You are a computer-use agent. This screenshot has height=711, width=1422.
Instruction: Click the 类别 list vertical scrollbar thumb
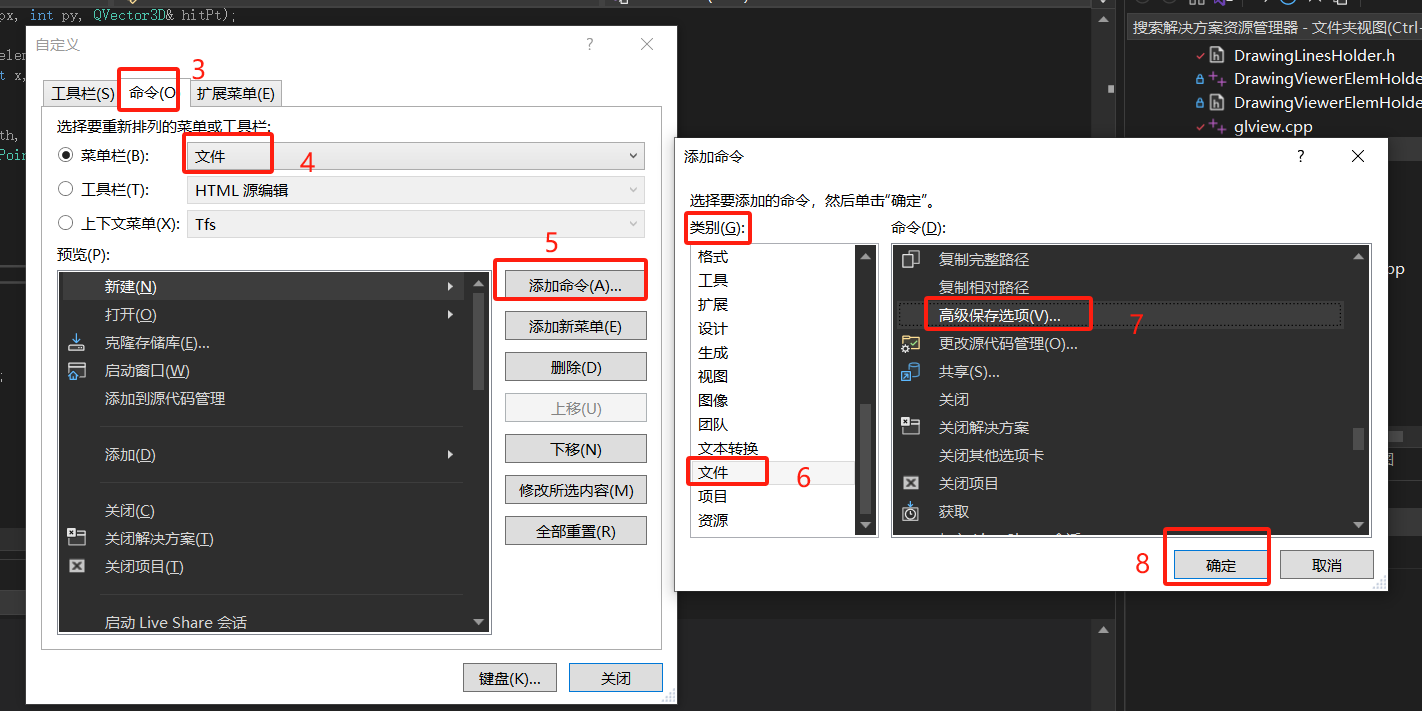click(x=865, y=457)
